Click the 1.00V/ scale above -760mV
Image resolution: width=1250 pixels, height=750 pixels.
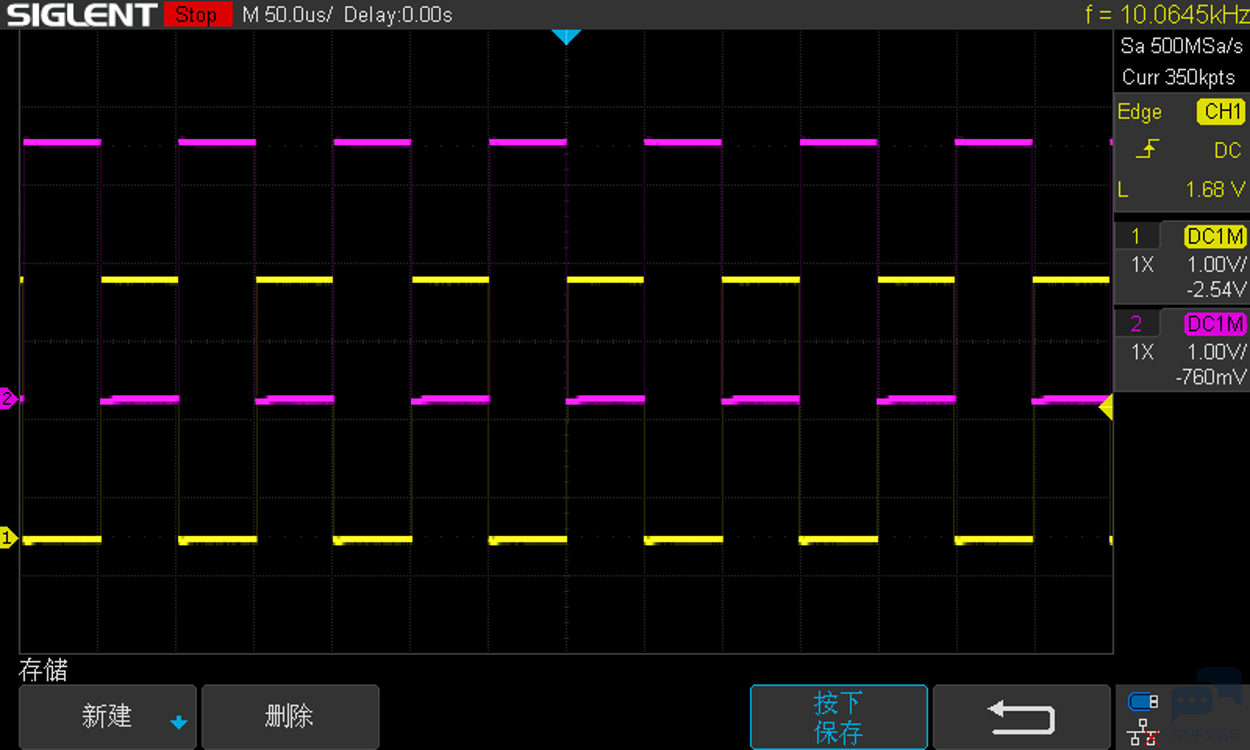[x=1216, y=352]
